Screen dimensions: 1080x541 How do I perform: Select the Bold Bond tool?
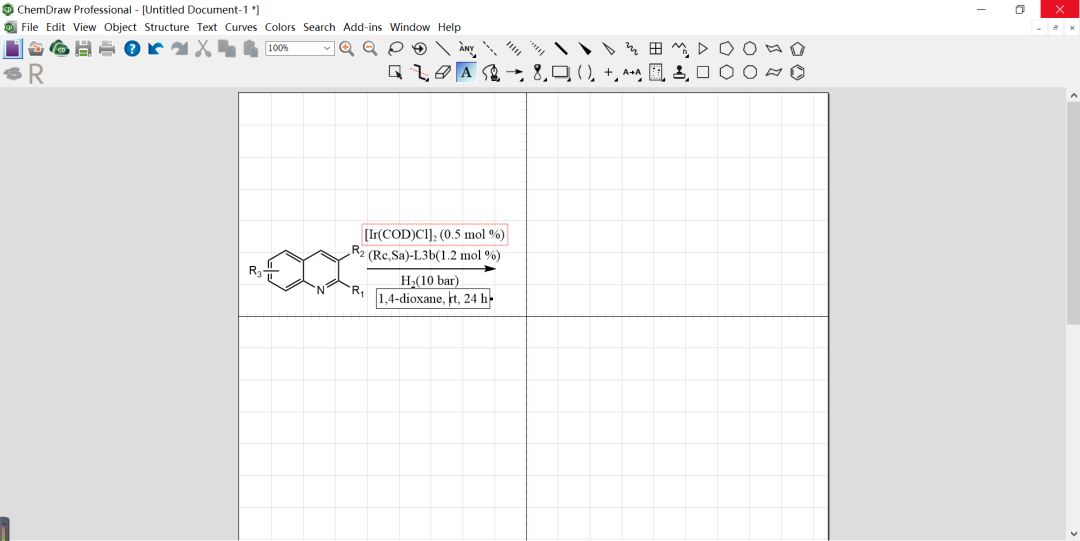click(561, 49)
